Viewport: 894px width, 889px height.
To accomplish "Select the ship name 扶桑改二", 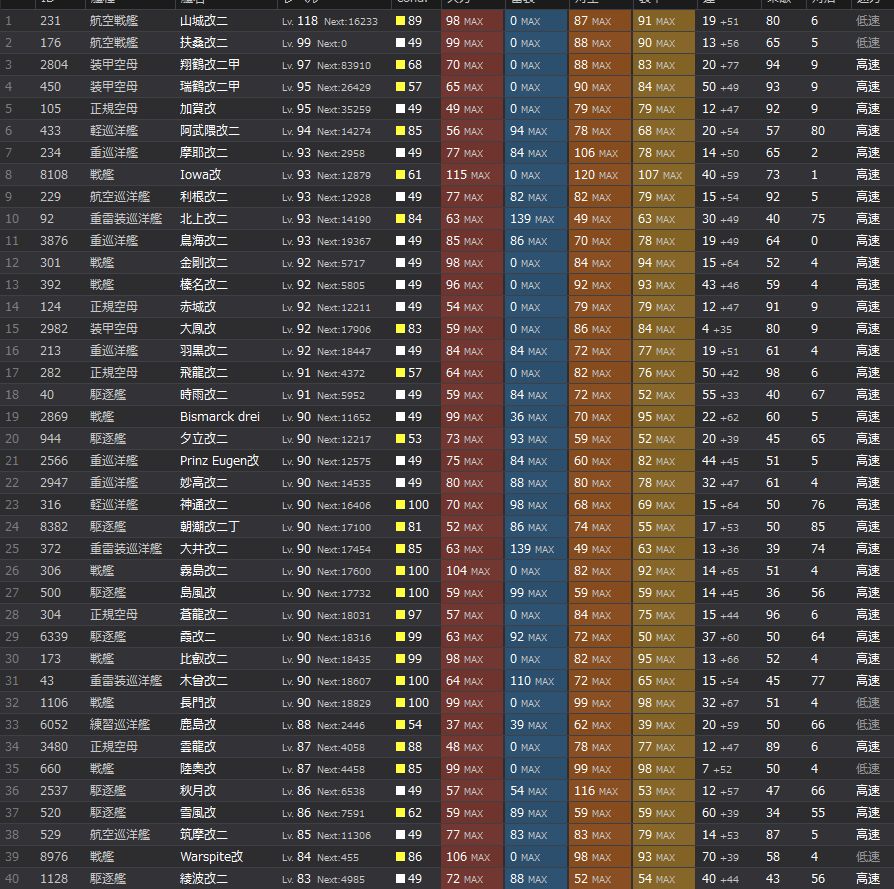I will 204,43.
